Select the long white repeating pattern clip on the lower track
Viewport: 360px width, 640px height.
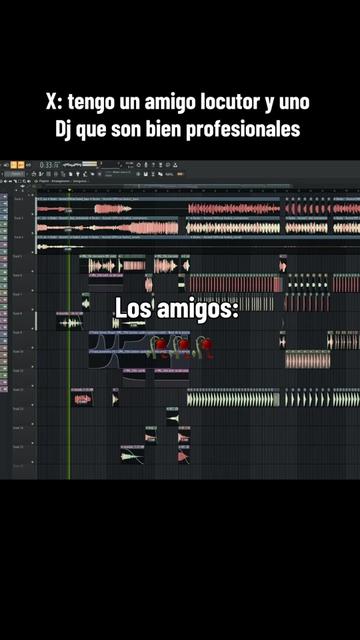coord(233,398)
